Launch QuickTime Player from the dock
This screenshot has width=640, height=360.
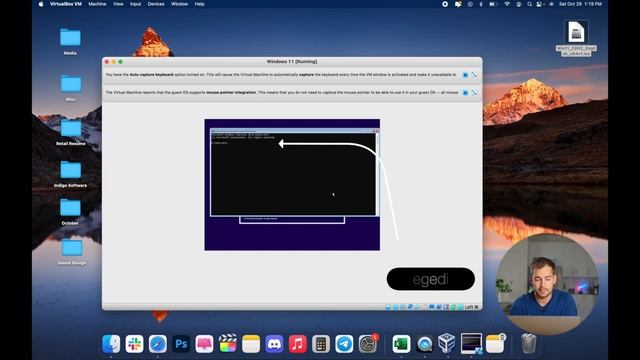pos(424,344)
